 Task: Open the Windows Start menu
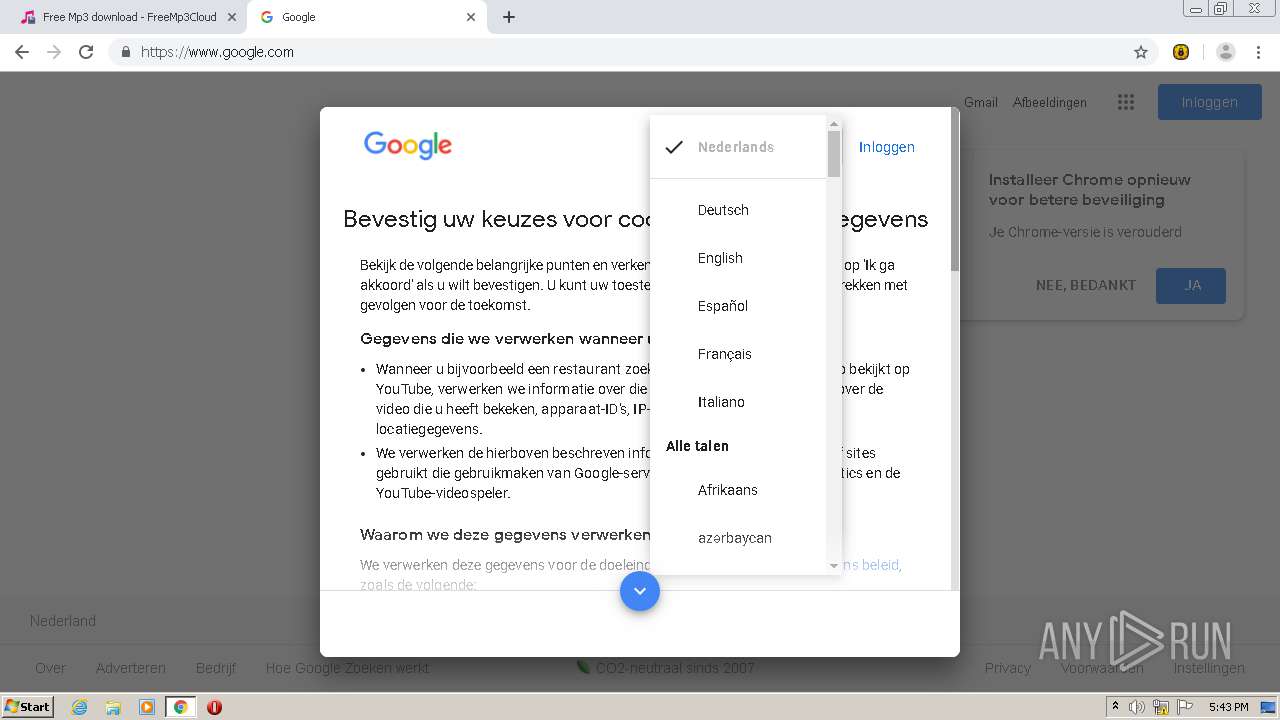click(x=28, y=707)
